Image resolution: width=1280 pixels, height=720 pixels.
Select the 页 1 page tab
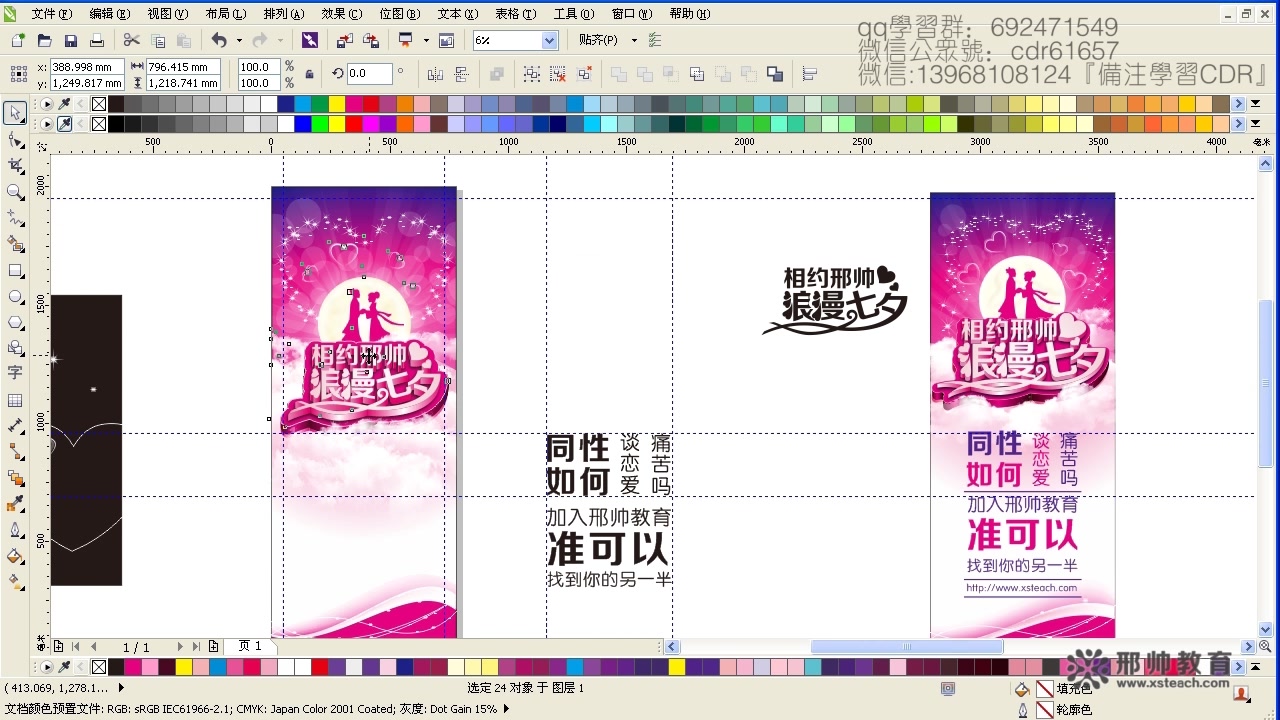pos(249,647)
